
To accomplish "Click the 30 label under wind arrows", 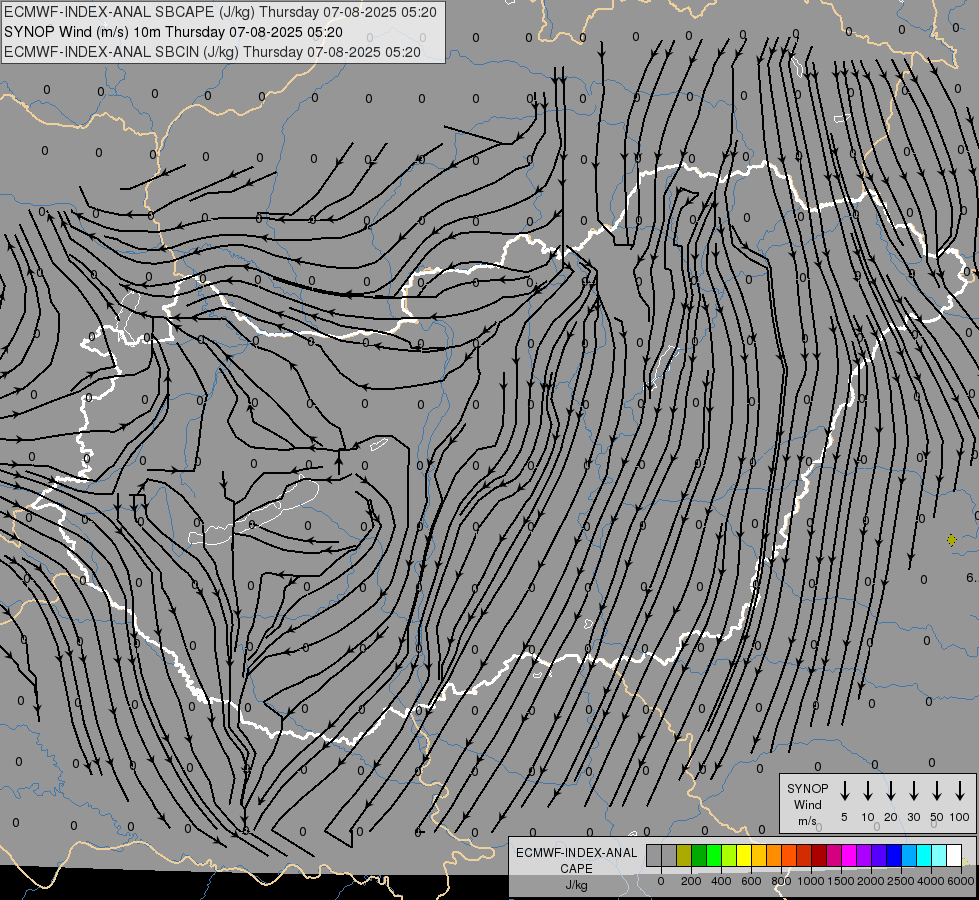I will point(913,817).
